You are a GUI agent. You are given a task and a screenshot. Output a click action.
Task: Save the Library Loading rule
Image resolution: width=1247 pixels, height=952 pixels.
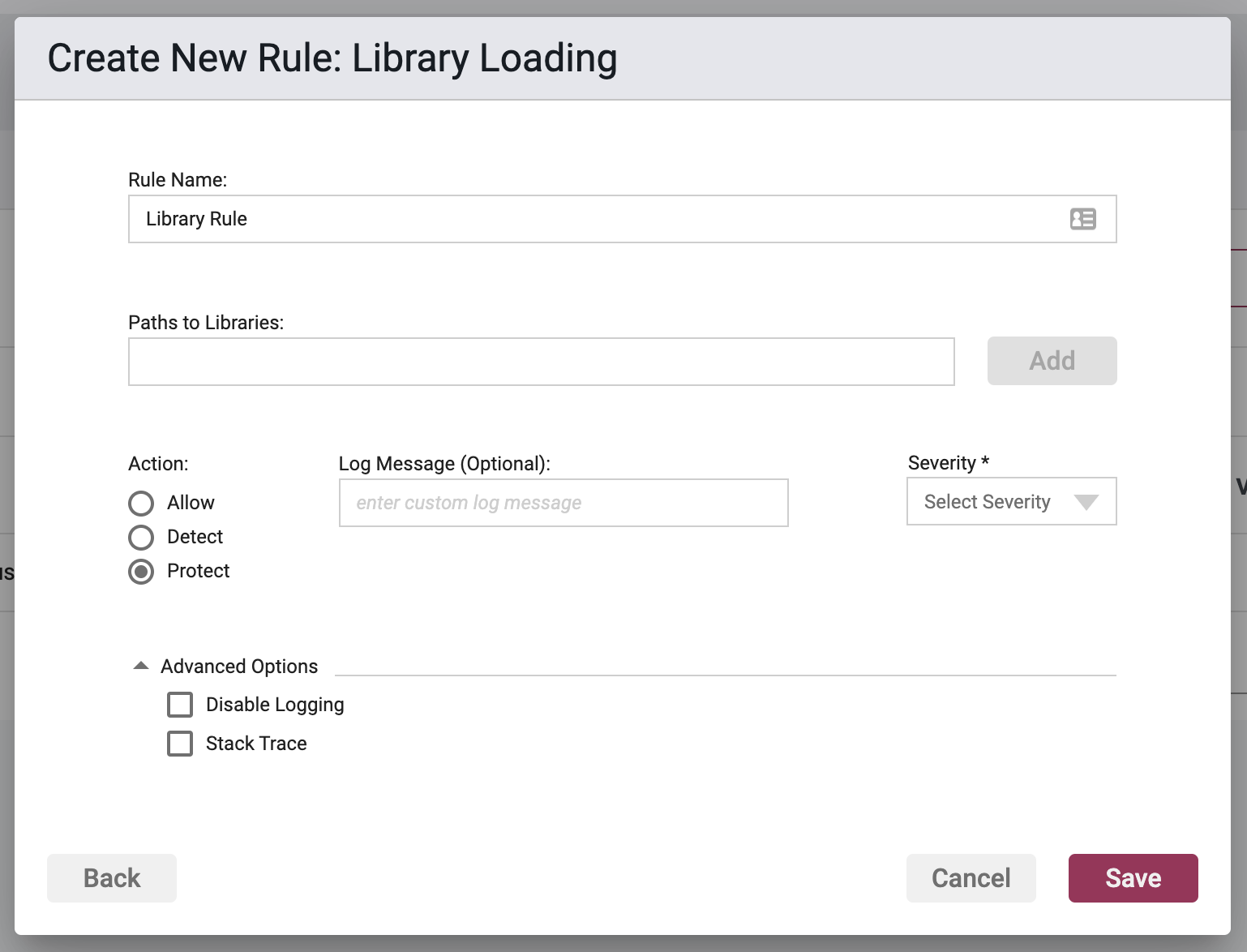point(1133,878)
